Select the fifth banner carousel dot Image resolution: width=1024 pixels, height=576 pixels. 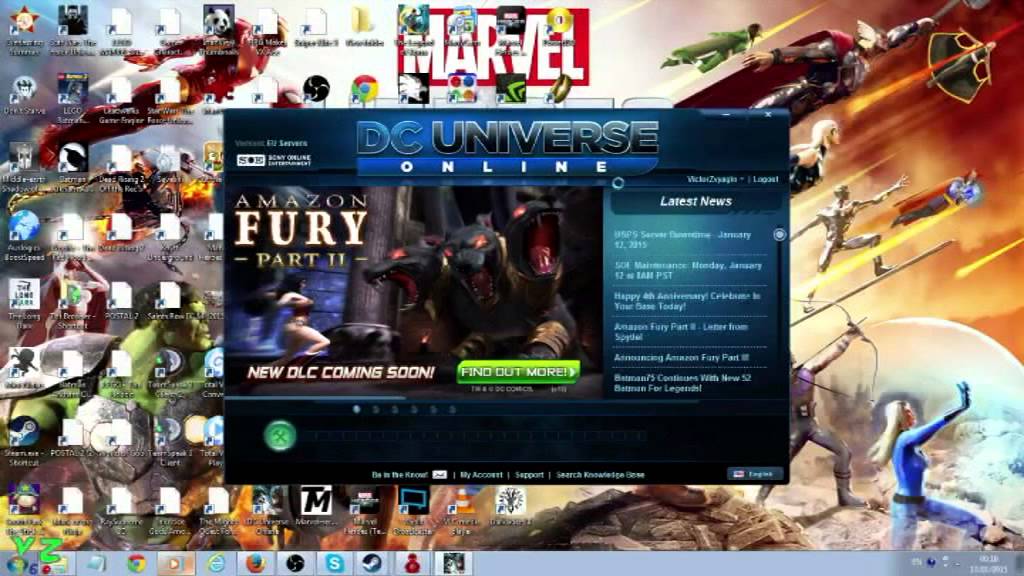pyautogui.click(x=433, y=409)
